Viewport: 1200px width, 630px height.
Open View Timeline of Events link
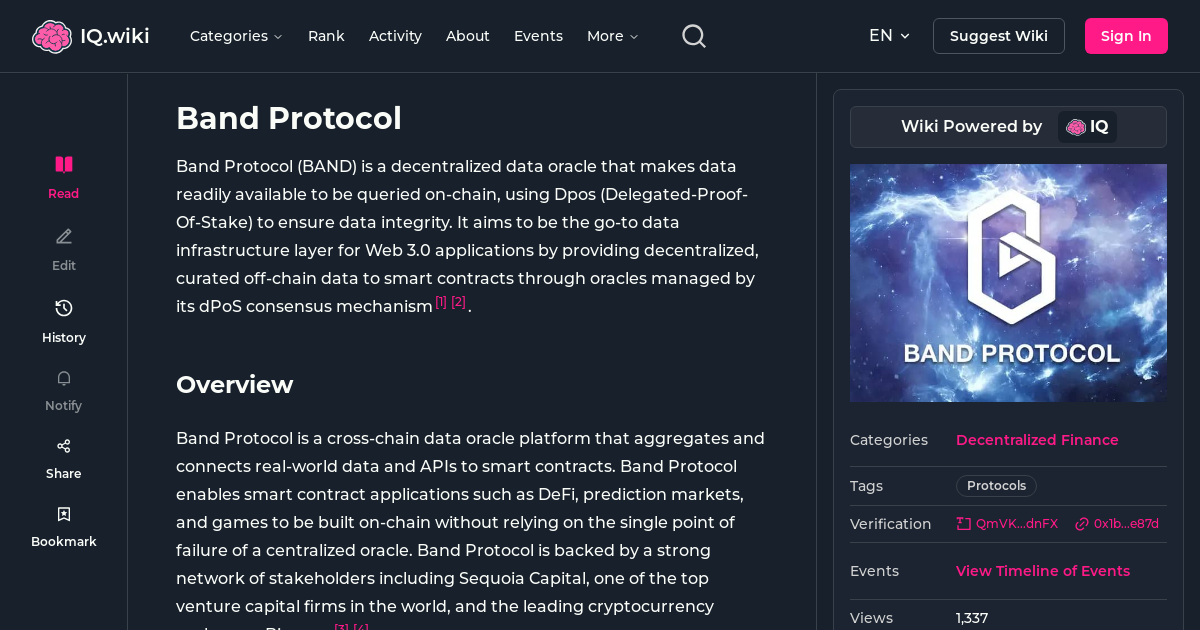(1042, 570)
